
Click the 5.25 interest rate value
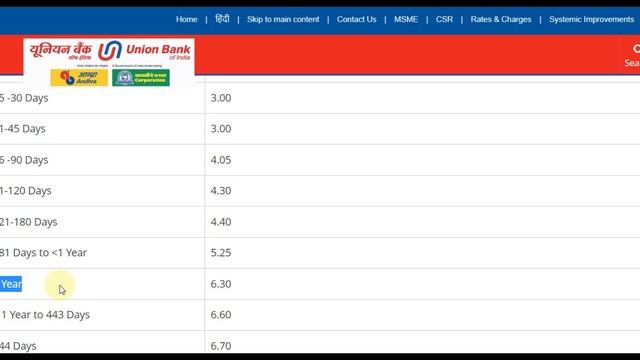point(221,253)
